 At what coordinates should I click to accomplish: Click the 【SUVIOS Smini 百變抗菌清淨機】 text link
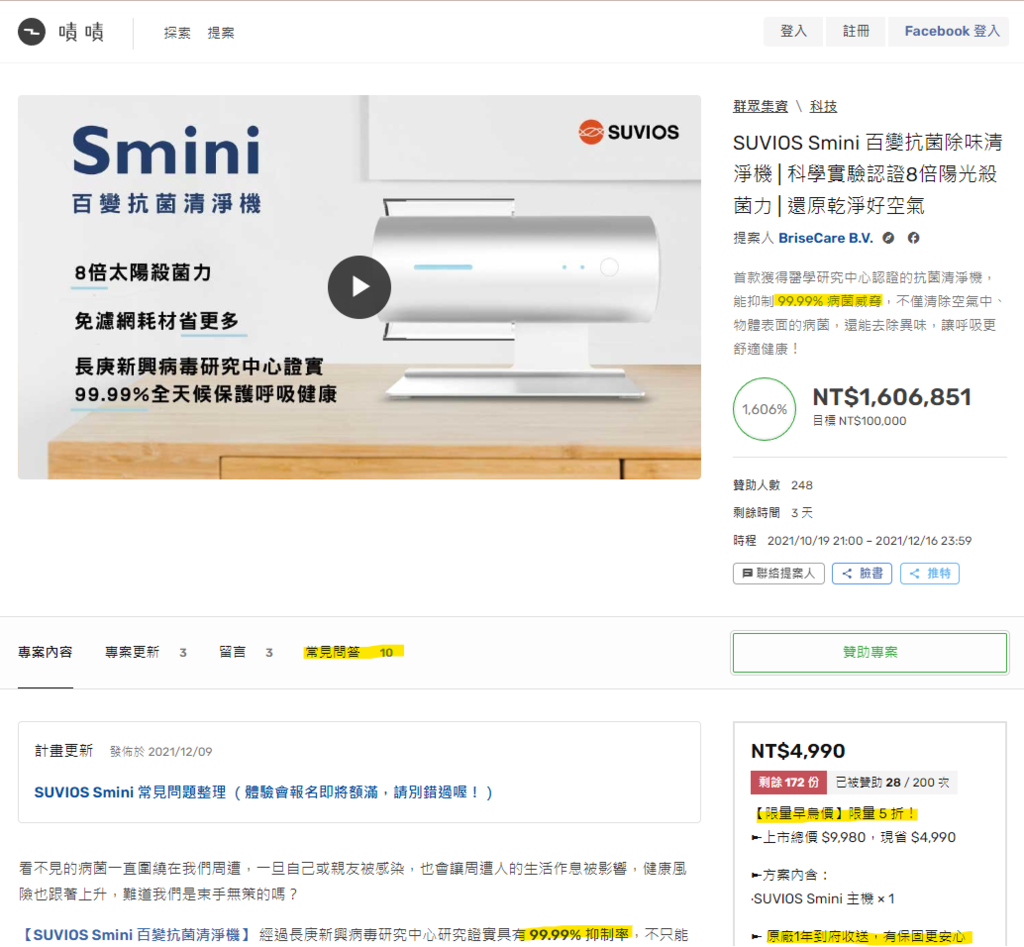click(136, 935)
